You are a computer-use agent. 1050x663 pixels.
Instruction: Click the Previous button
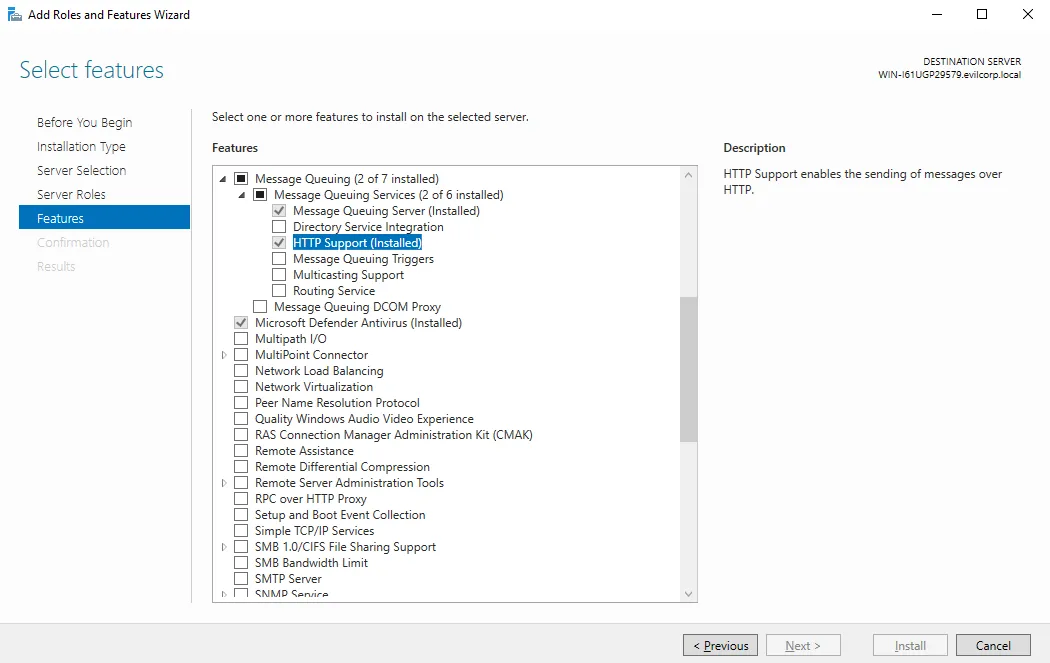pos(720,646)
